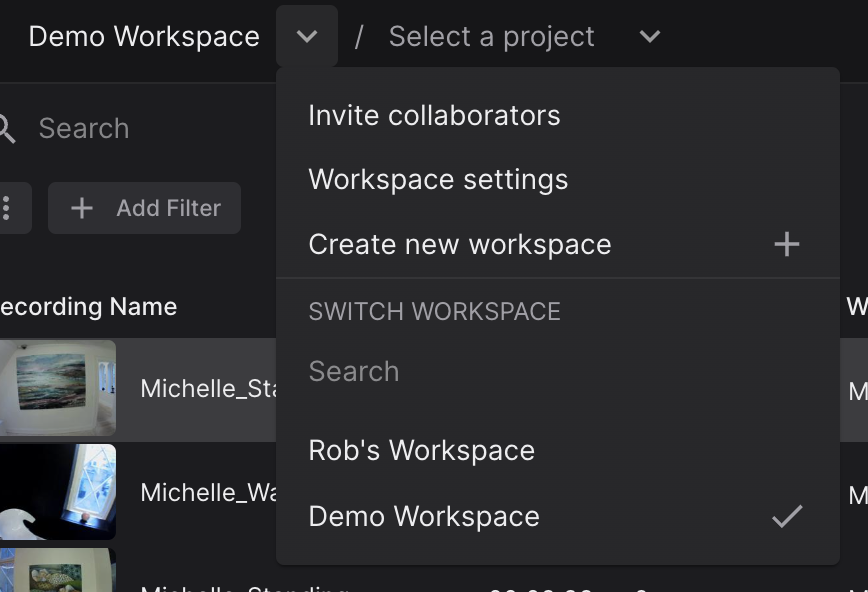This screenshot has height=592, width=868.
Task: Click the Demo Workspace title in the header
Action: pyautogui.click(x=144, y=37)
